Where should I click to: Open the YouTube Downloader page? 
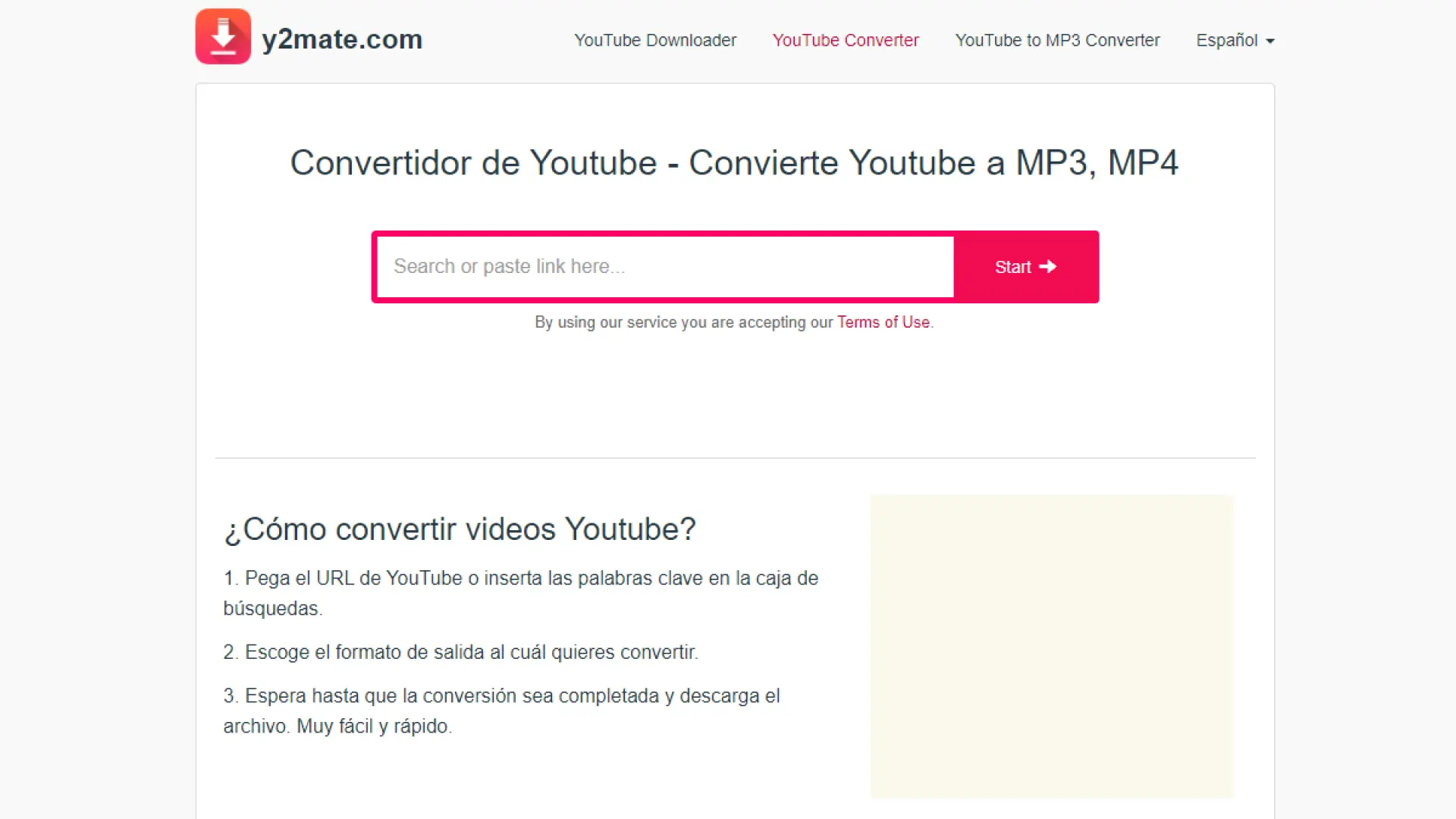[655, 40]
